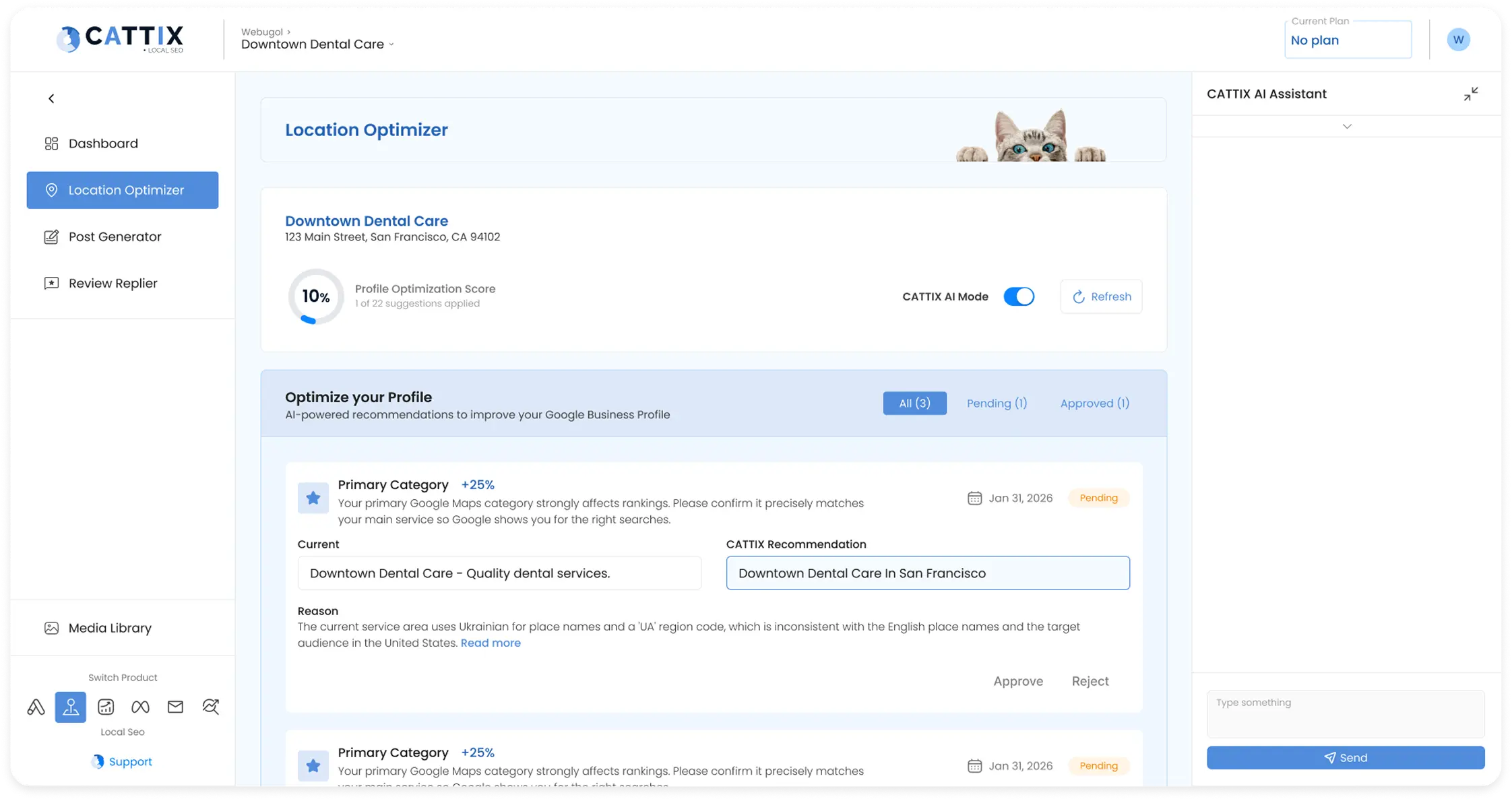
Task: Click the CATTIX logo
Action: point(120,39)
